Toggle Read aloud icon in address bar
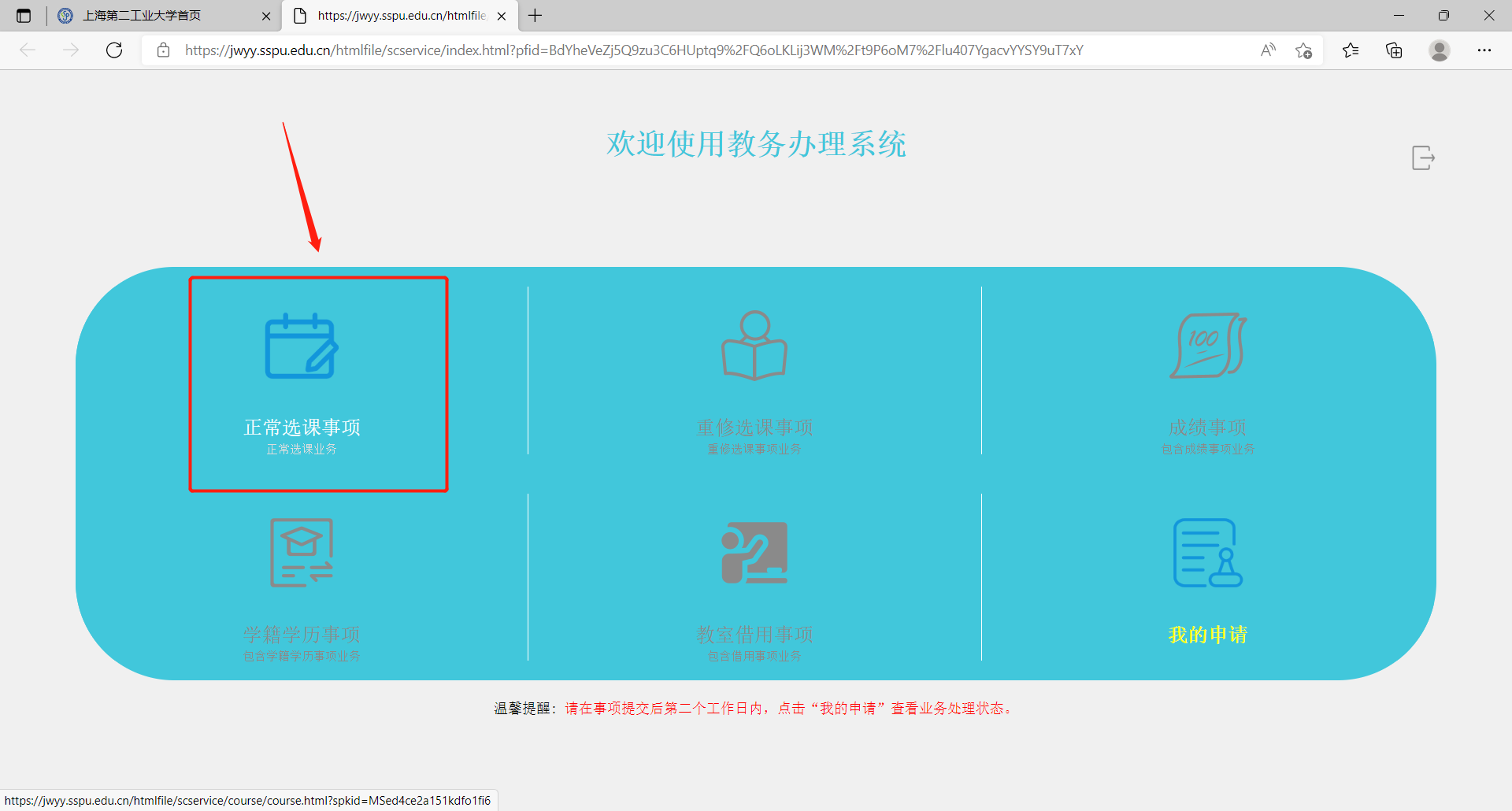Image resolution: width=1512 pixels, height=811 pixels. coord(1267,50)
